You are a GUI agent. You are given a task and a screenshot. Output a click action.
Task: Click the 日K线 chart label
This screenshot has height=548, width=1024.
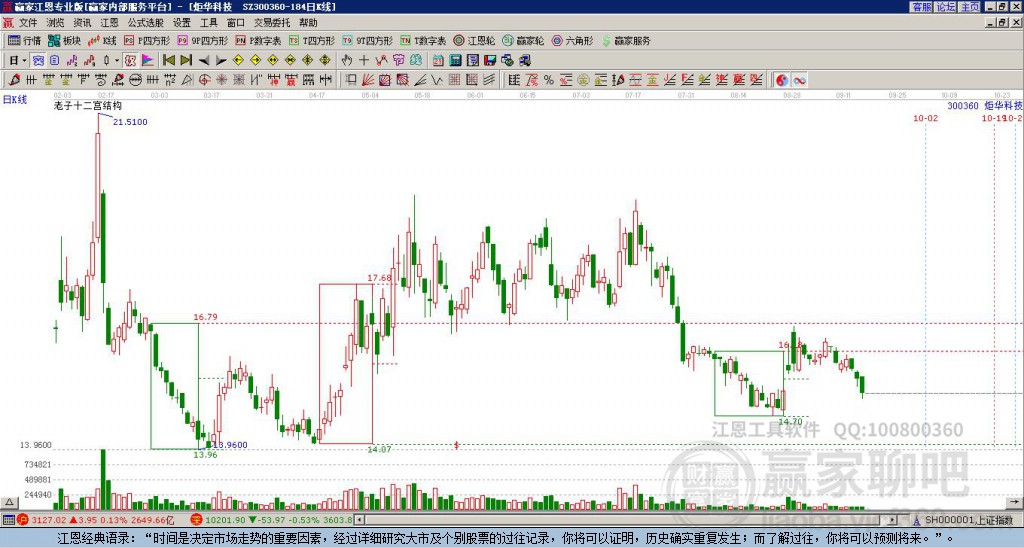click(x=14, y=100)
